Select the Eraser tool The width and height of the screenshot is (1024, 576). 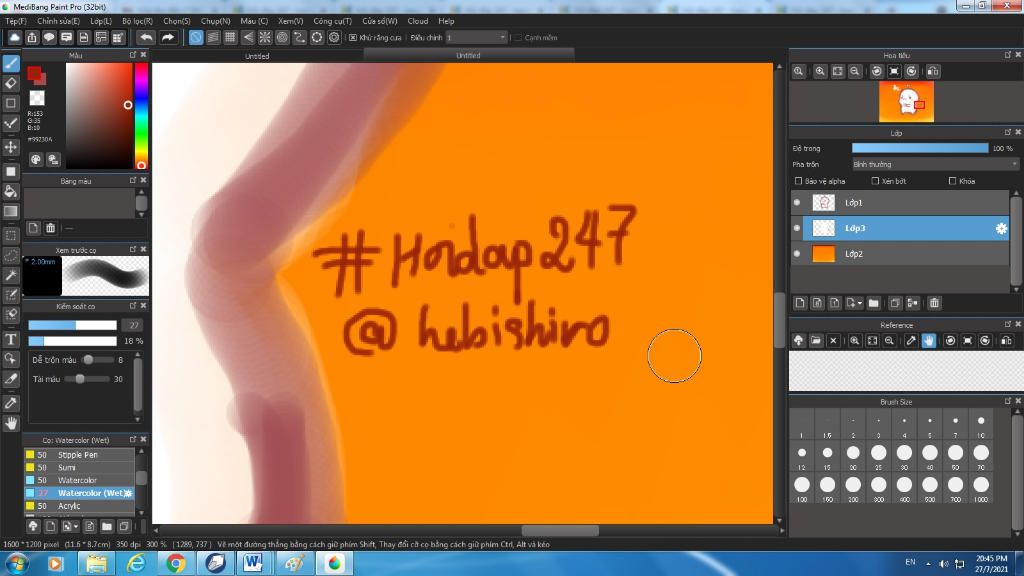tap(11, 83)
